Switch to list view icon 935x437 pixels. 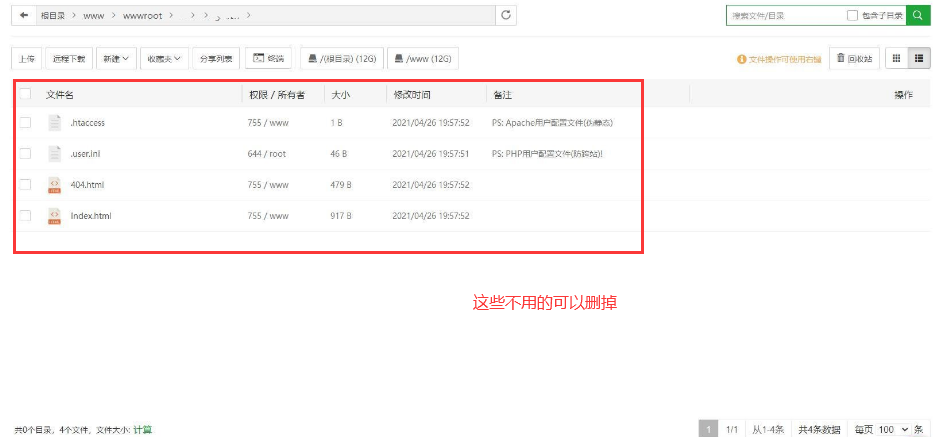[x=919, y=58]
